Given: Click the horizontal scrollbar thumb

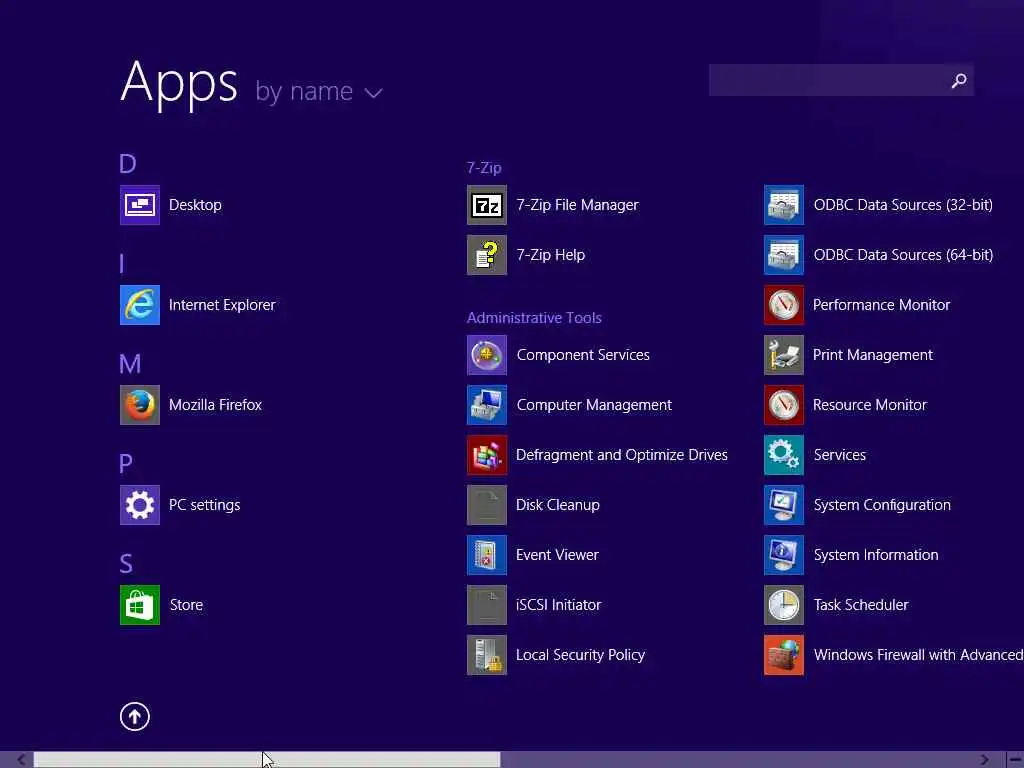Looking at the screenshot, I should [x=267, y=760].
